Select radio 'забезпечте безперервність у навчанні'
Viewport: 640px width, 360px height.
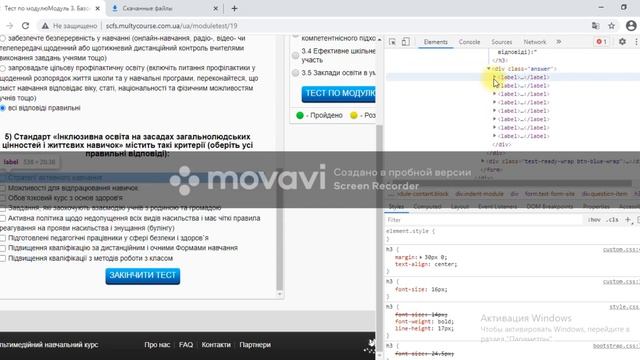3,38
